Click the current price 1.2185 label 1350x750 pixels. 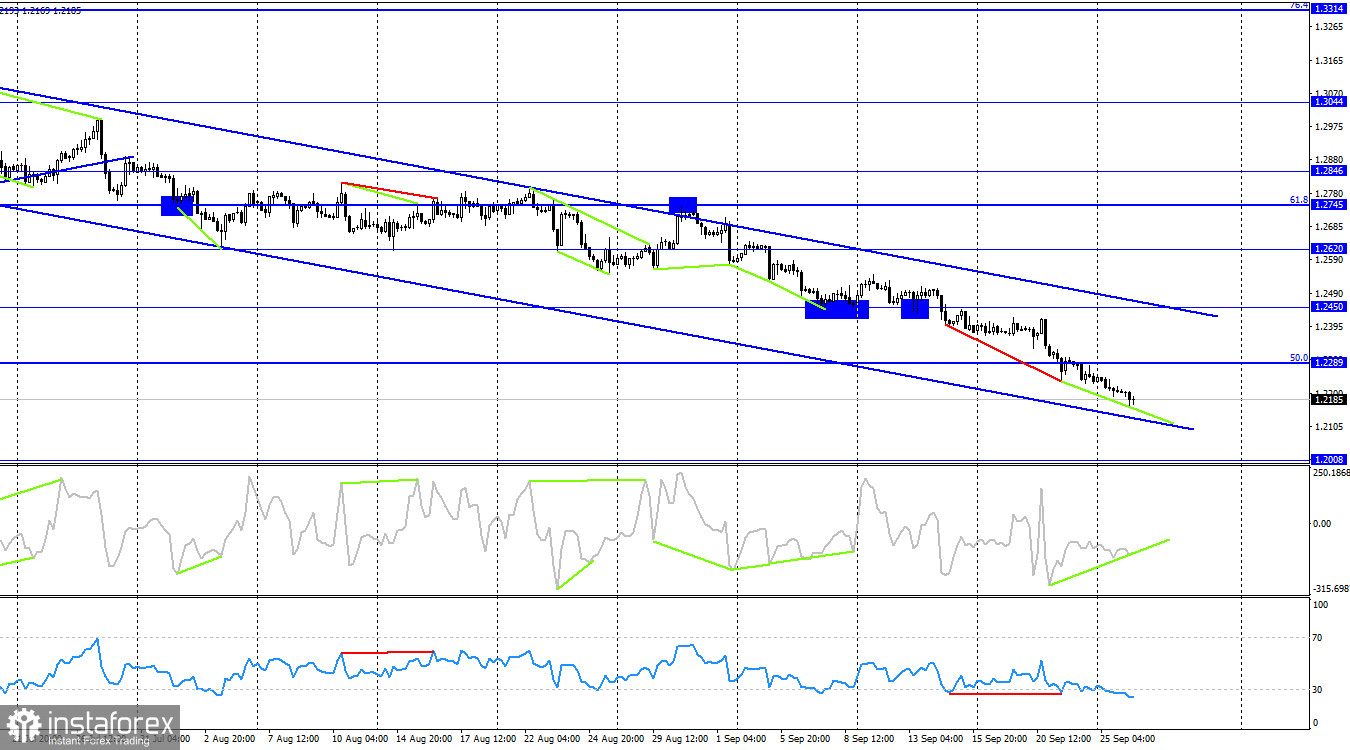(x=1329, y=400)
